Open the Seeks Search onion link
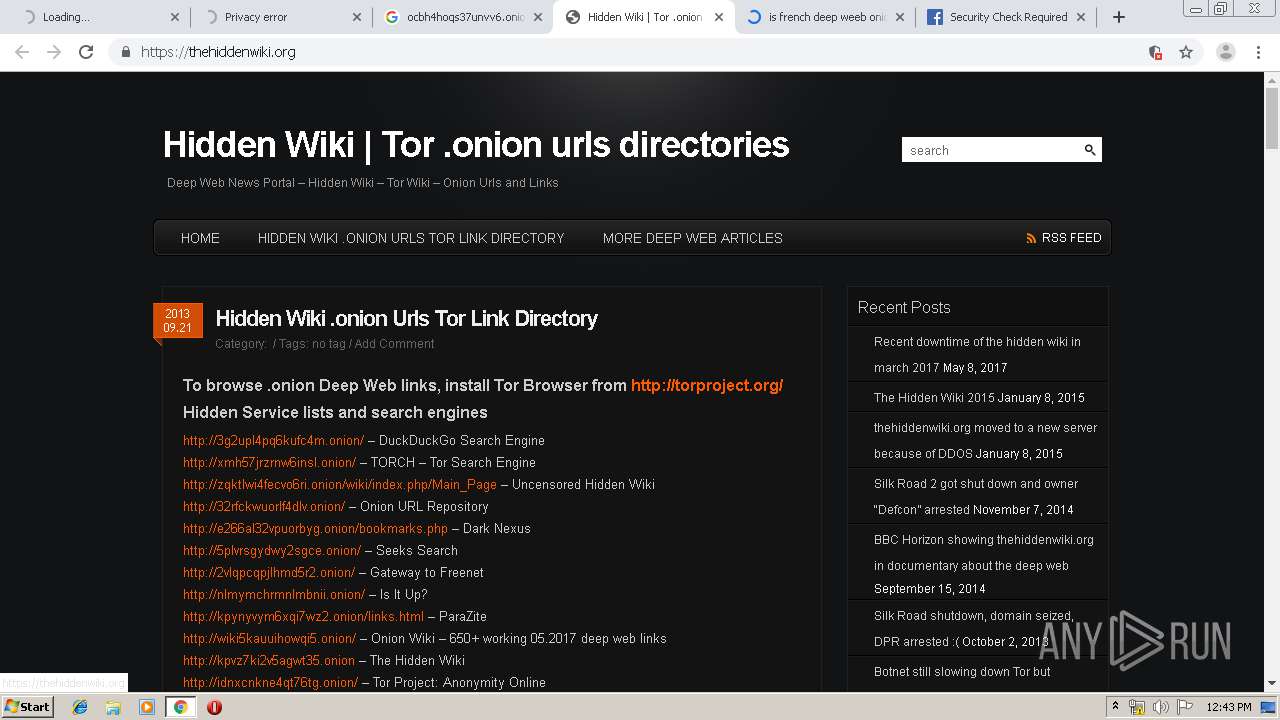1280x720 pixels. (272, 550)
